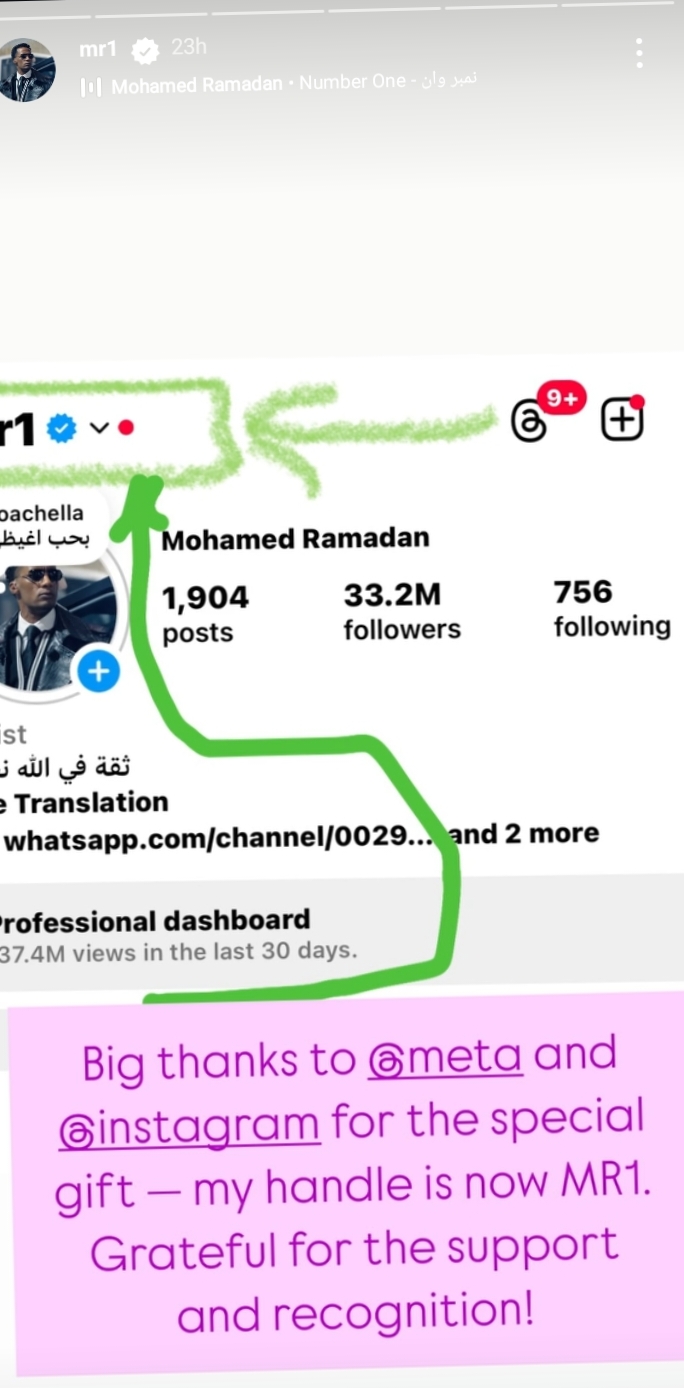
Task: Tap the mr1 story profile picture
Action: click(26, 70)
